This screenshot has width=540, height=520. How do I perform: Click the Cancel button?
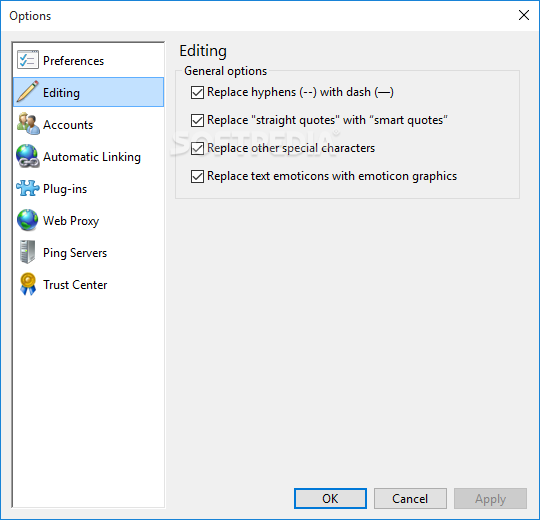(x=410, y=498)
